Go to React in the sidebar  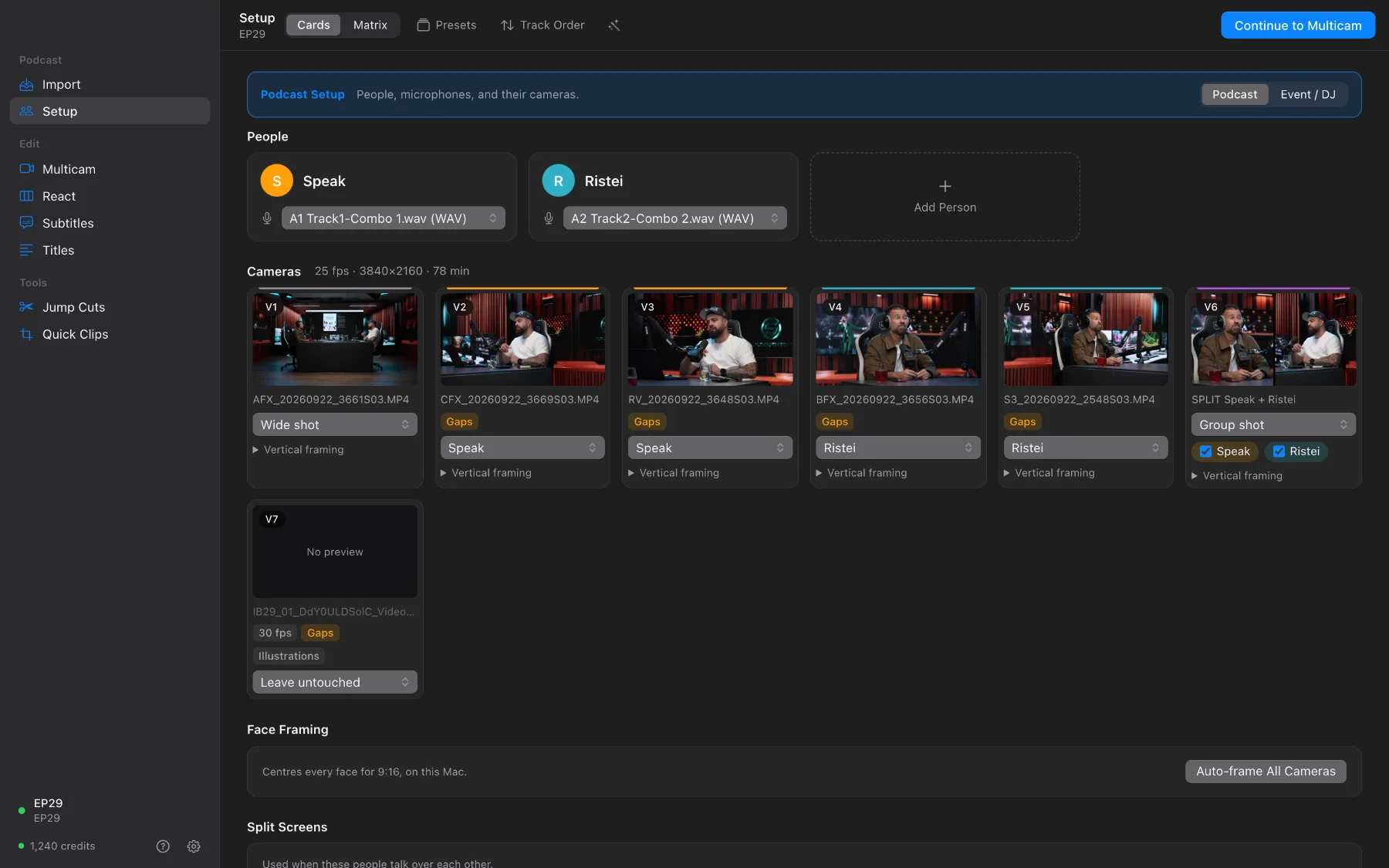tap(110, 196)
